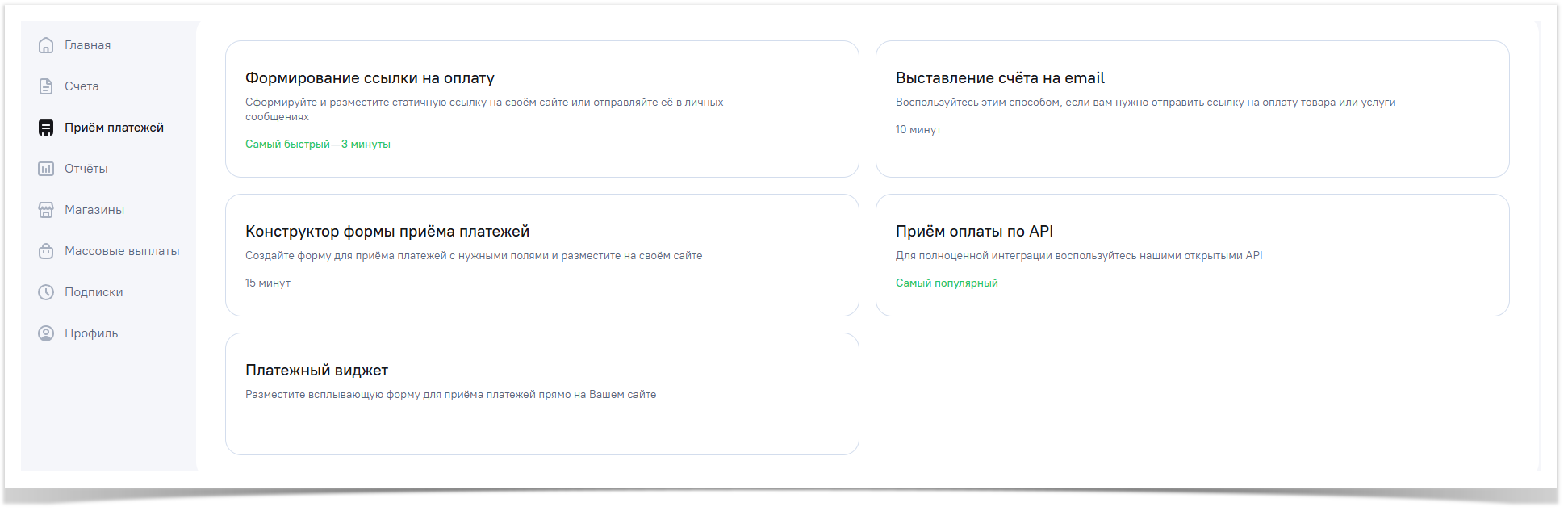Image resolution: width=1568 pixels, height=511 pixels.
Task: Navigate to Подписки
Action: click(x=94, y=292)
